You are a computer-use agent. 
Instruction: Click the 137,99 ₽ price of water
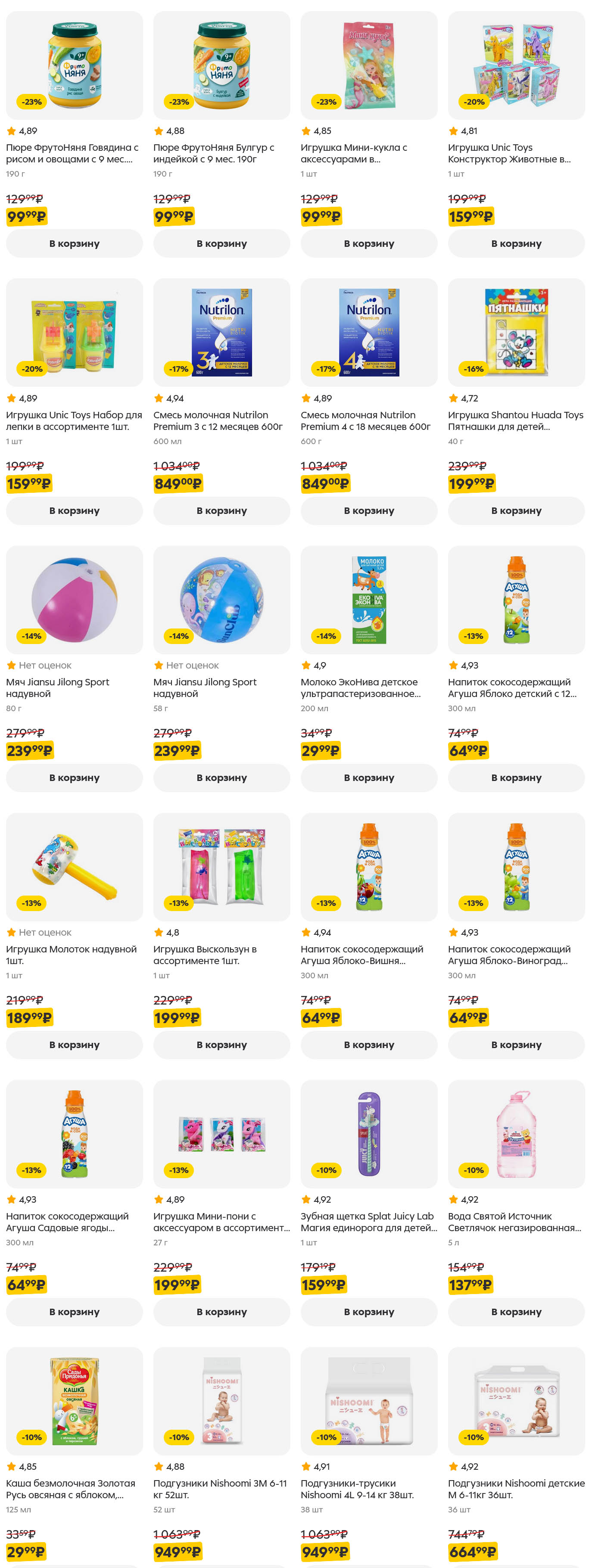click(470, 1285)
